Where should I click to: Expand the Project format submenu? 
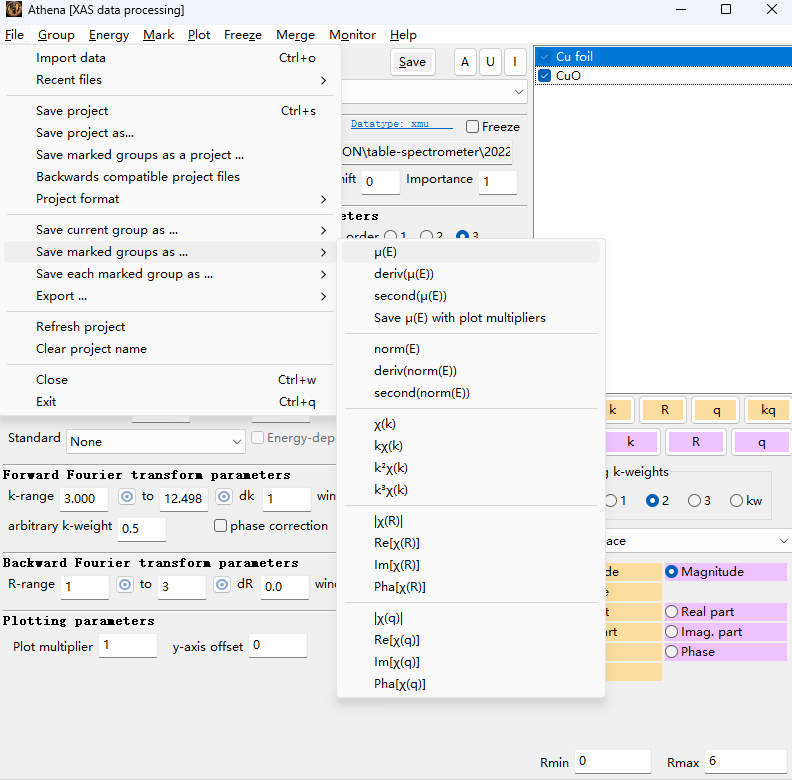170,199
